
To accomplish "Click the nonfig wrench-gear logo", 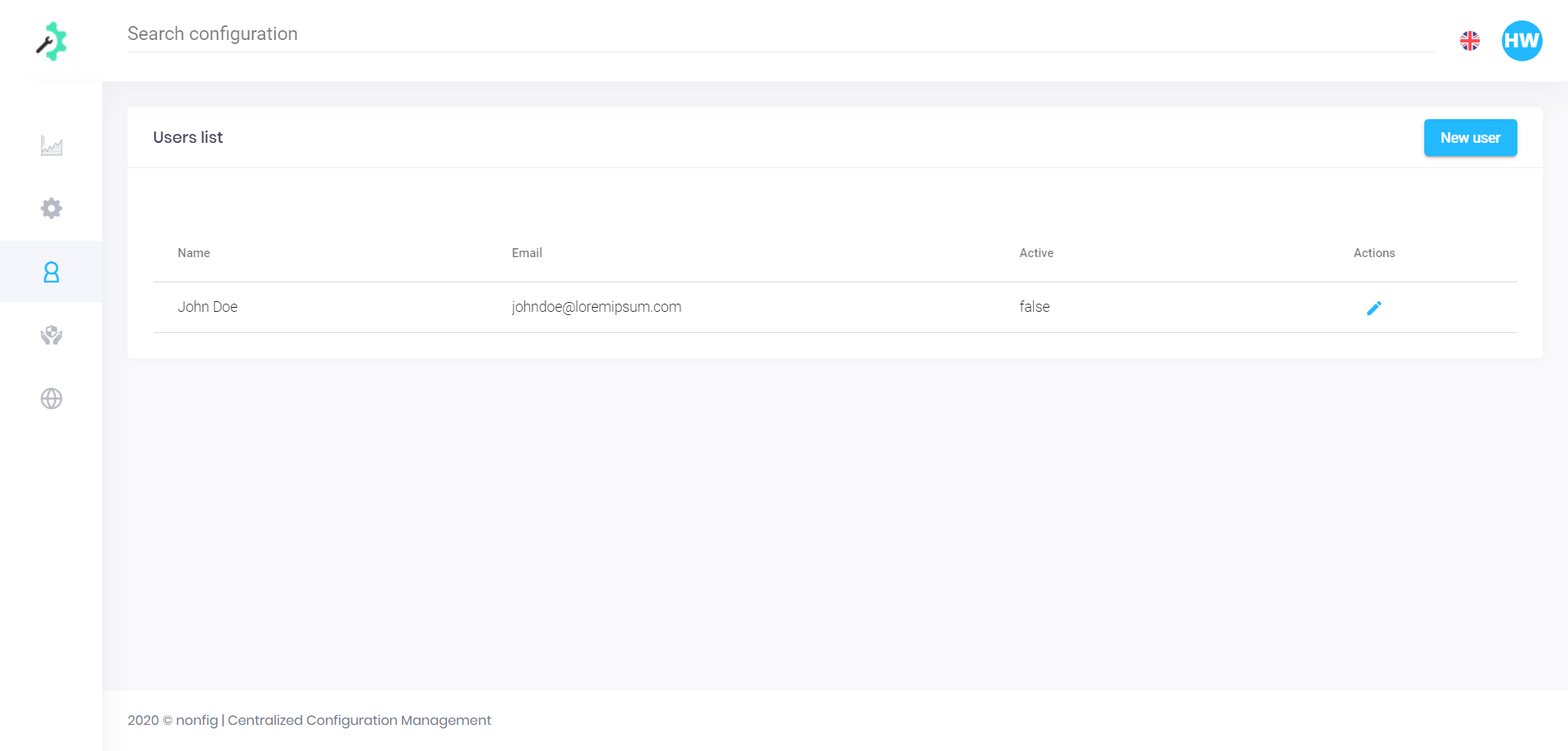I will pos(51,41).
